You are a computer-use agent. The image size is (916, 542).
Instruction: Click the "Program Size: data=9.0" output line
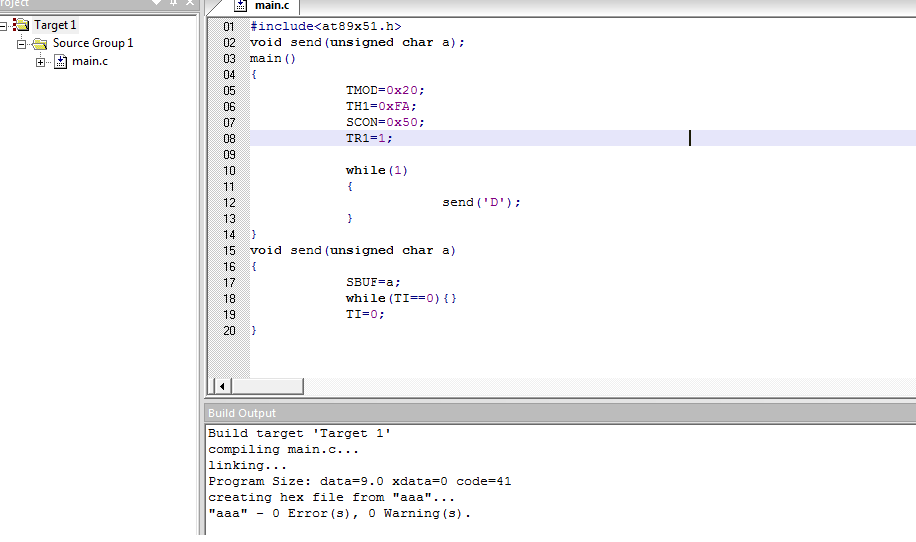pyautogui.click(x=360, y=482)
